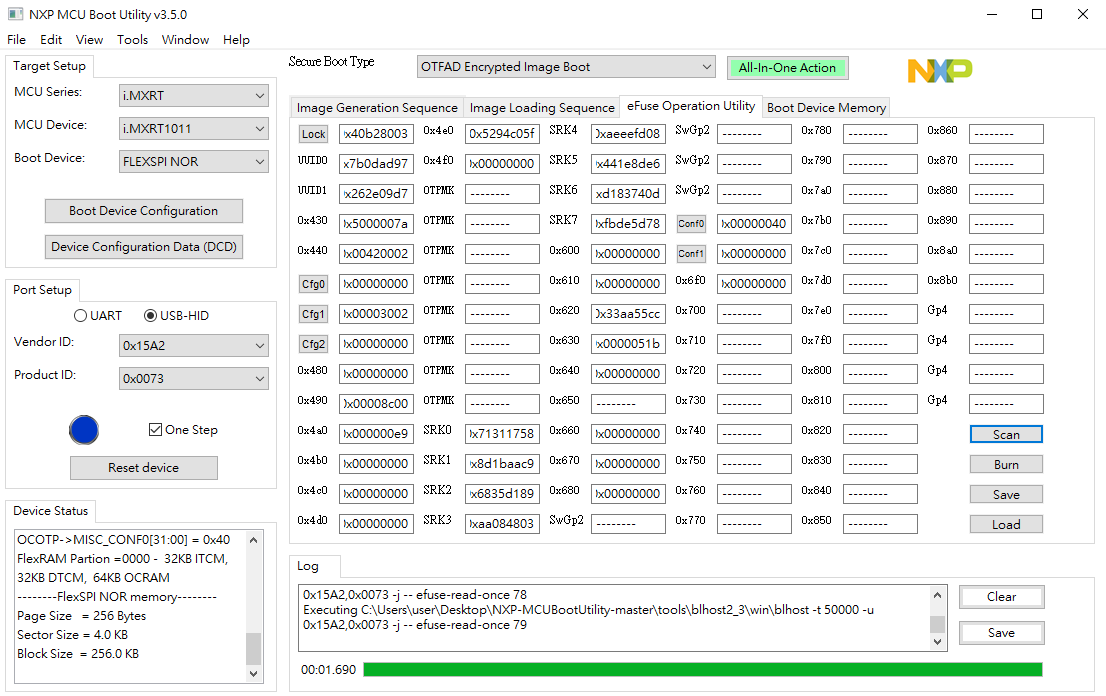
Task: Select the UART radio button
Action: pos(81,315)
